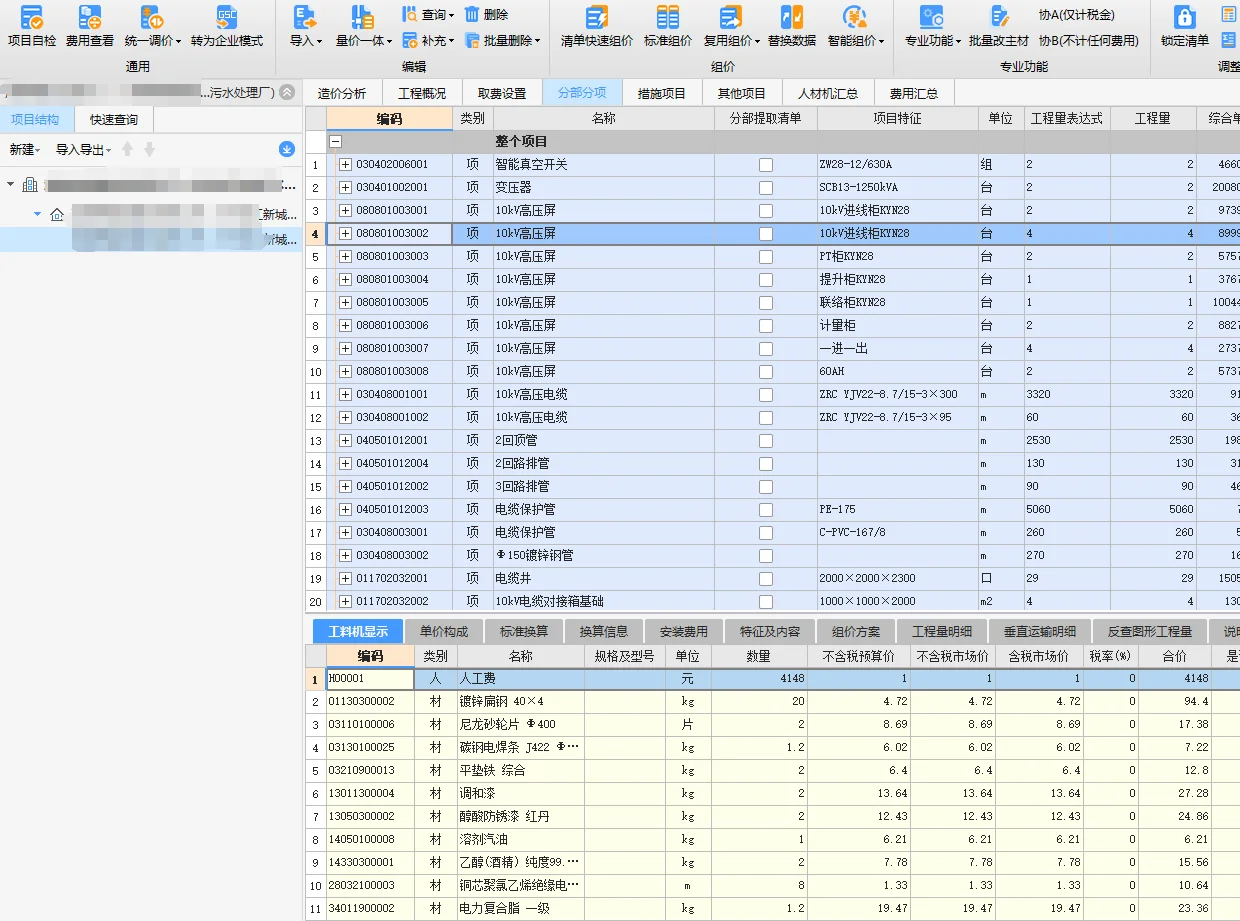Open 特征及内容 lower tab
The height and width of the screenshot is (921, 1240).
coord(770,632)
